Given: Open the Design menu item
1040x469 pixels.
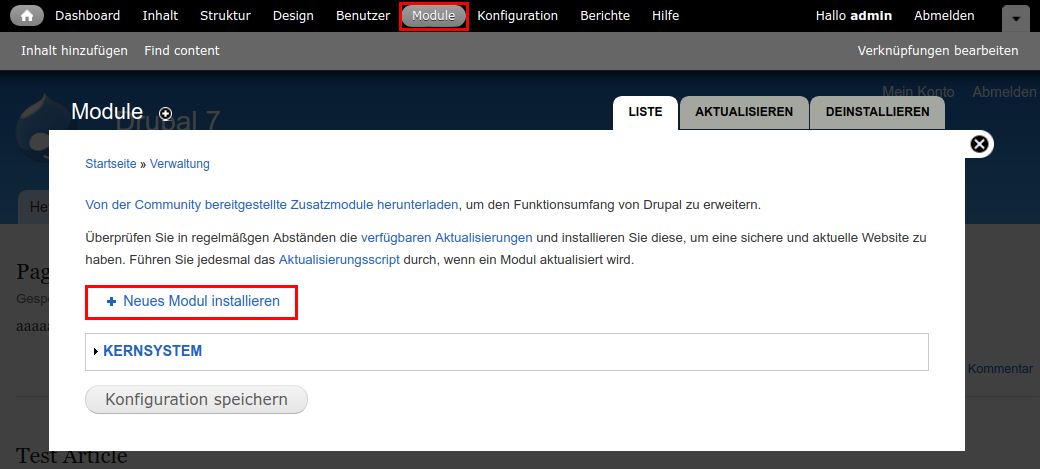Looking at the screenshot, I should 292,16.
